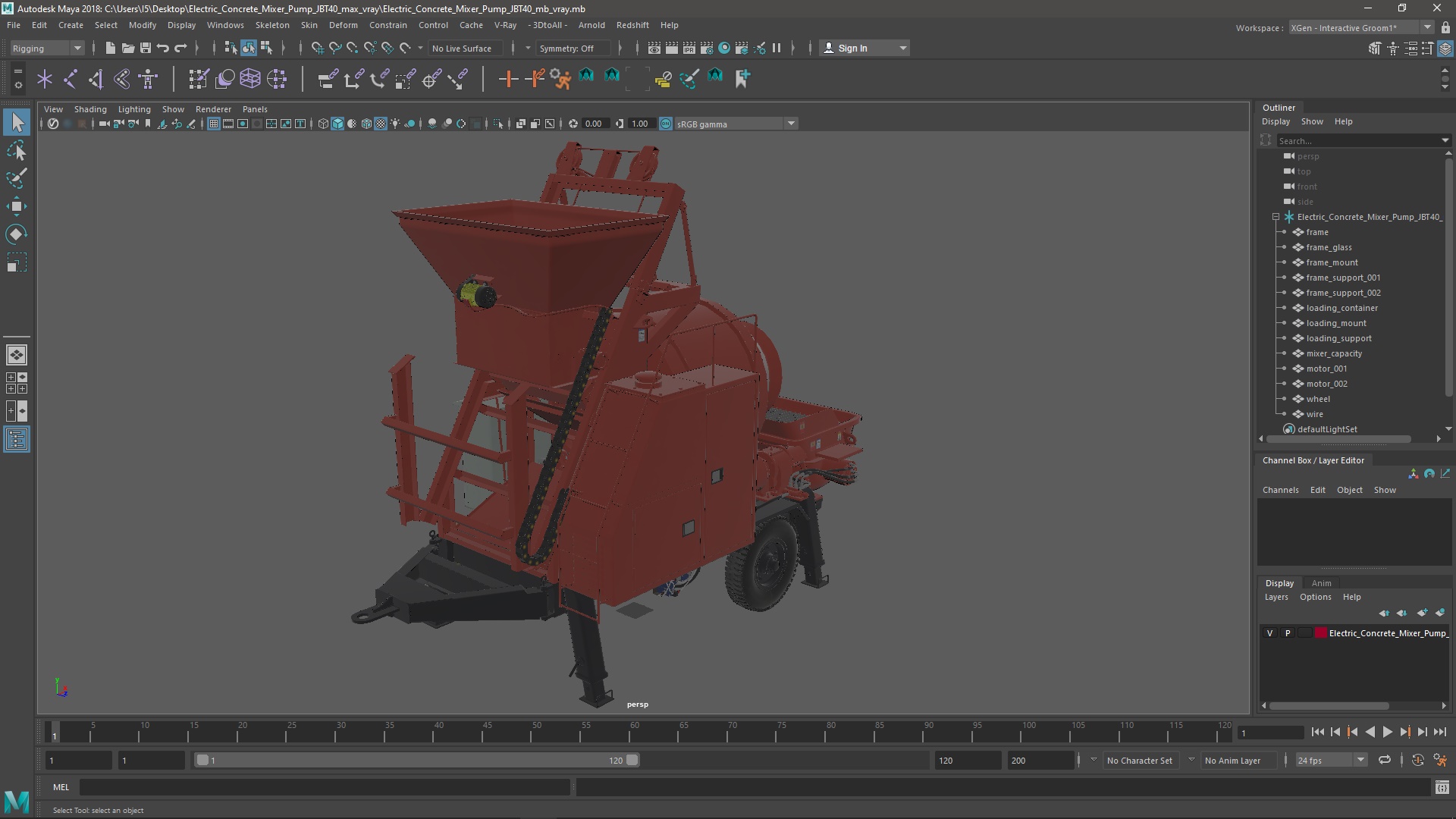Select the arrow Select tool
This screenshot has height=819, width=1456.
pos(17,123)
